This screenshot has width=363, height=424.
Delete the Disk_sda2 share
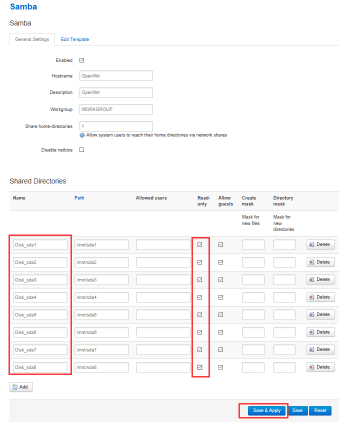coord(320,262)
